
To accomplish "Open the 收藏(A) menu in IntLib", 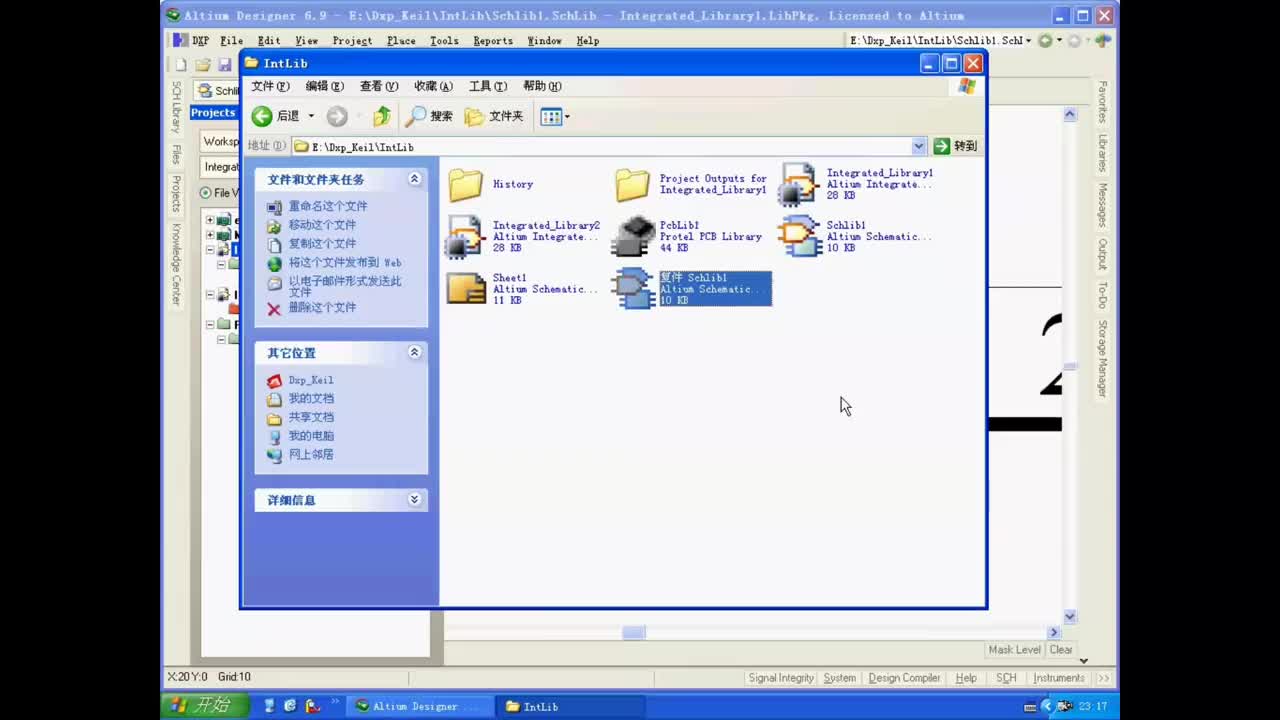I will point(433,86).
